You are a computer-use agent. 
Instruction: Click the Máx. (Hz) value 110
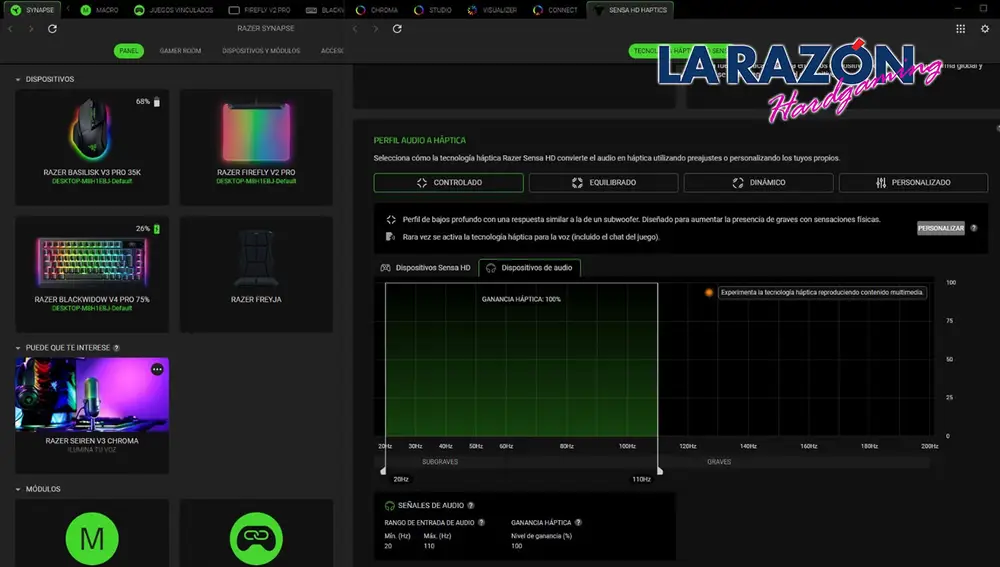(429, 547)
